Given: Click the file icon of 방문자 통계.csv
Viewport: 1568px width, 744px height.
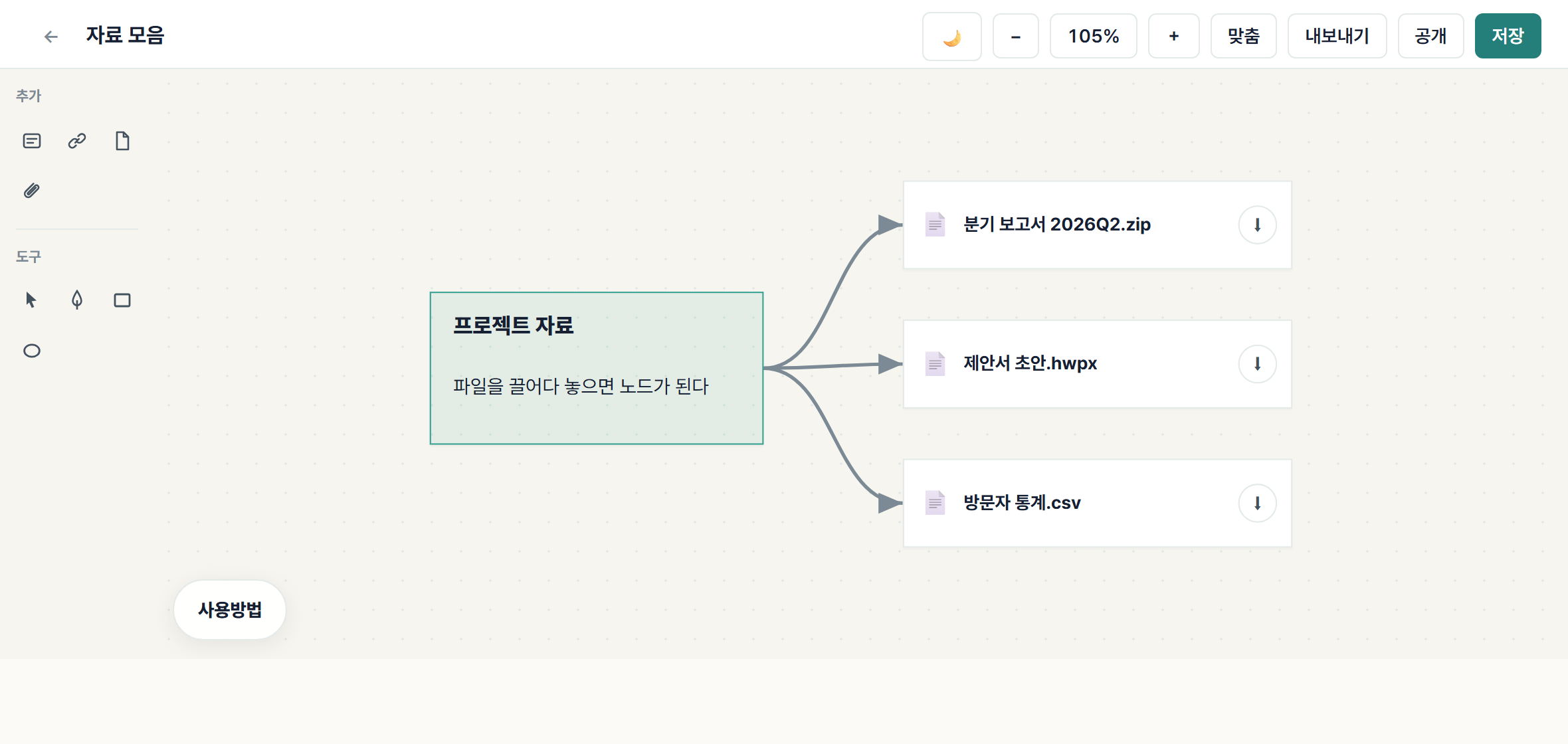Looking at the screenshot, I should tap(935, 503).
